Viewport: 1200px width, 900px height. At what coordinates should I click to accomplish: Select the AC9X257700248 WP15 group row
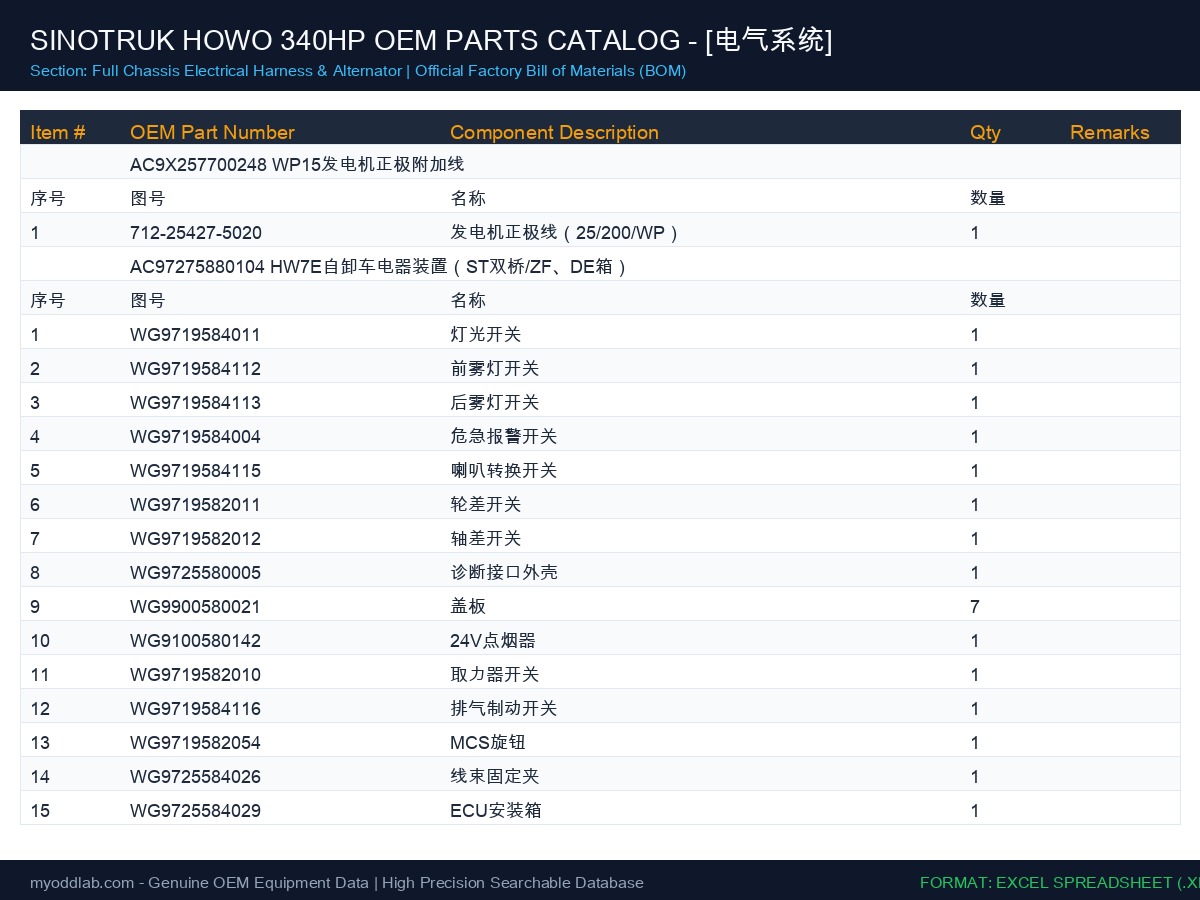tap(600, 162)
